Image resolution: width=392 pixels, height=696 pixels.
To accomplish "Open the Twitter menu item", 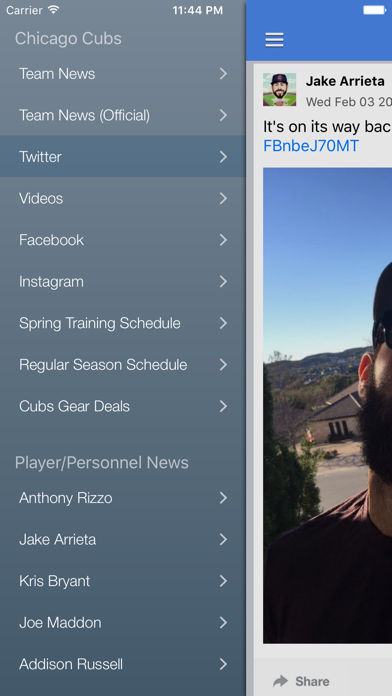I will pyautogui.click(x=123, y=157).
